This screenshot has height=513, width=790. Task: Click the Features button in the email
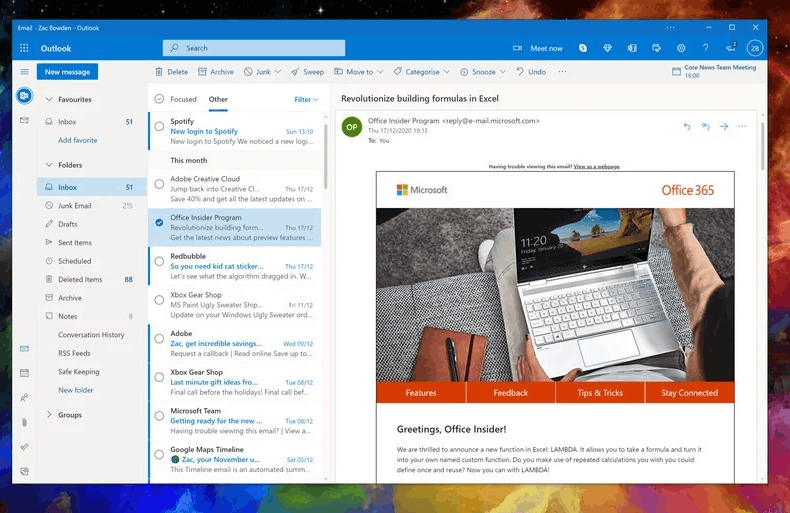point(421,393)
